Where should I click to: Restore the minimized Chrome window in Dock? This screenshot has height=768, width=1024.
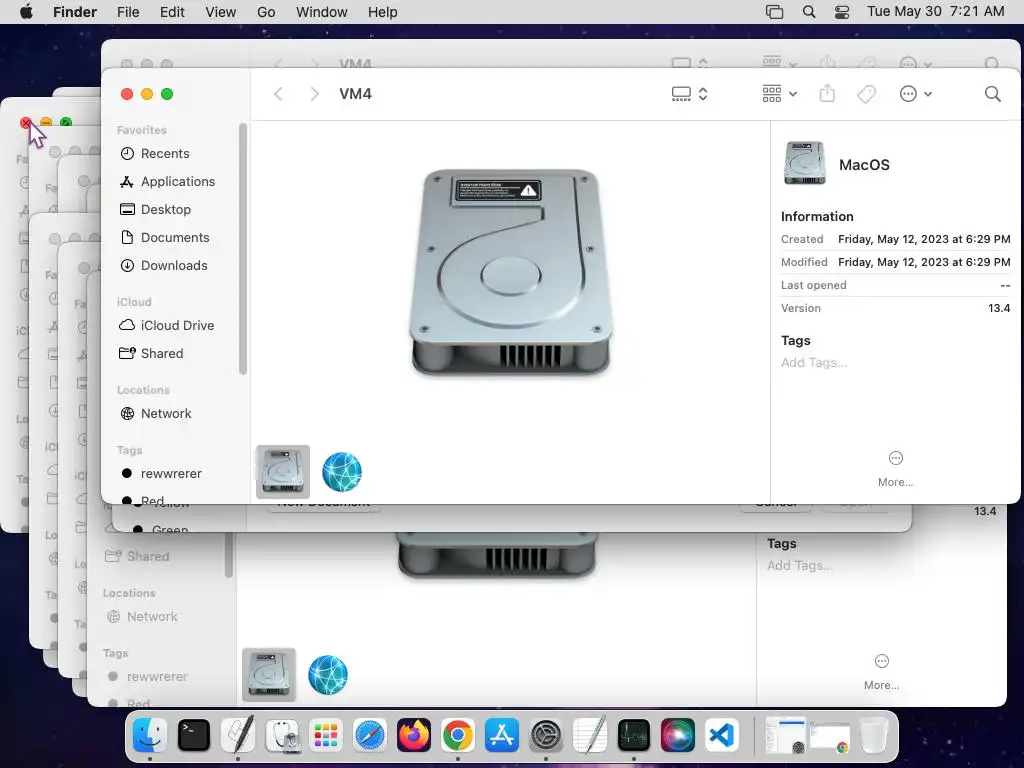tap(830, 737)
